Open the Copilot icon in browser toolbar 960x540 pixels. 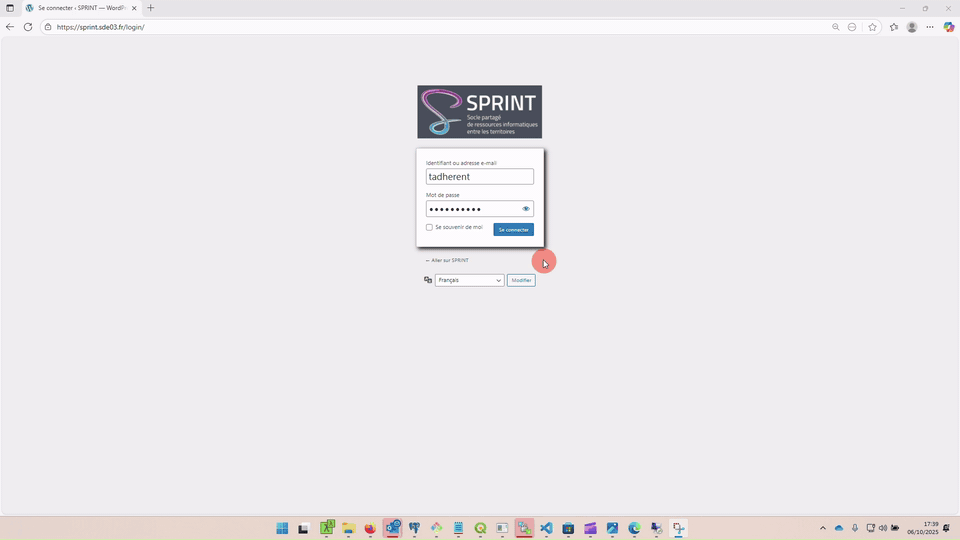[949, 27]
